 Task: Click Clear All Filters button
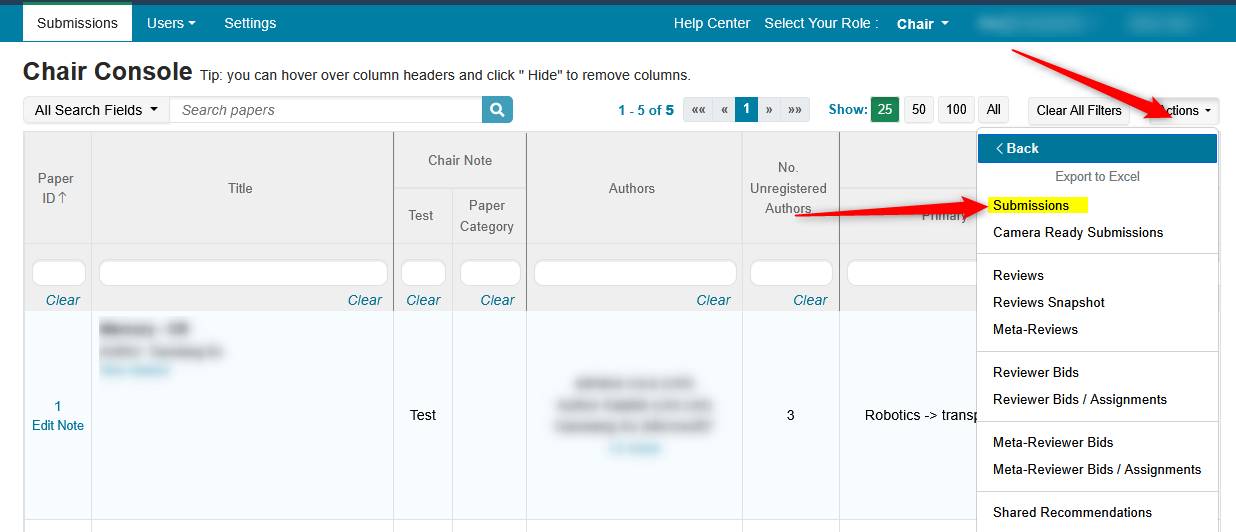[1078, 111]
